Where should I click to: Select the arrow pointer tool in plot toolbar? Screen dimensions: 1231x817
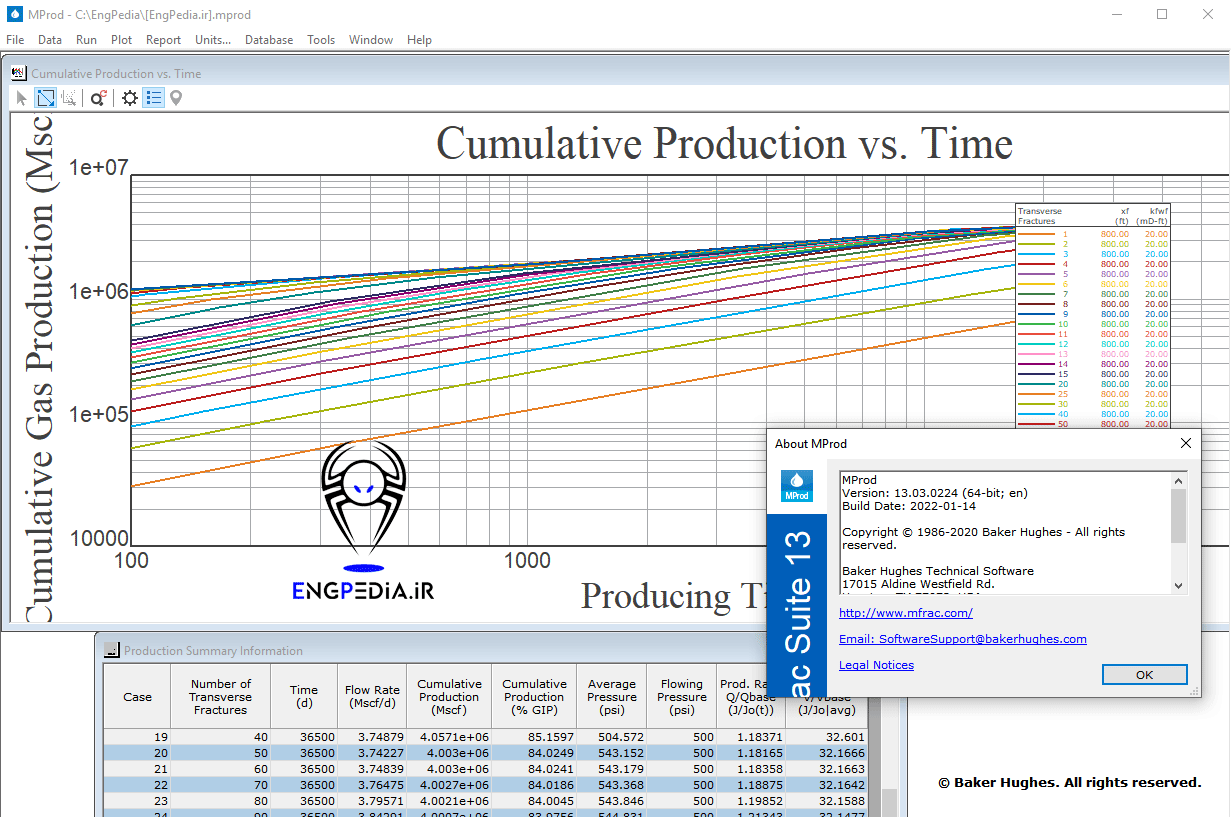[22, 98]
